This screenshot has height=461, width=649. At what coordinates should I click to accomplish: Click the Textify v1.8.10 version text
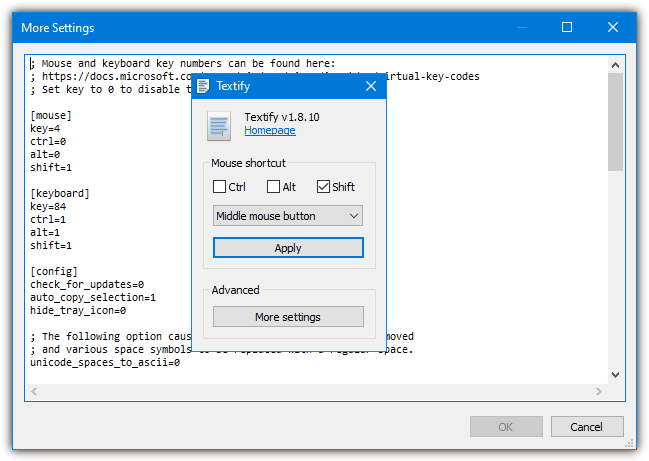pyautogui.click(x=282, y=117)
